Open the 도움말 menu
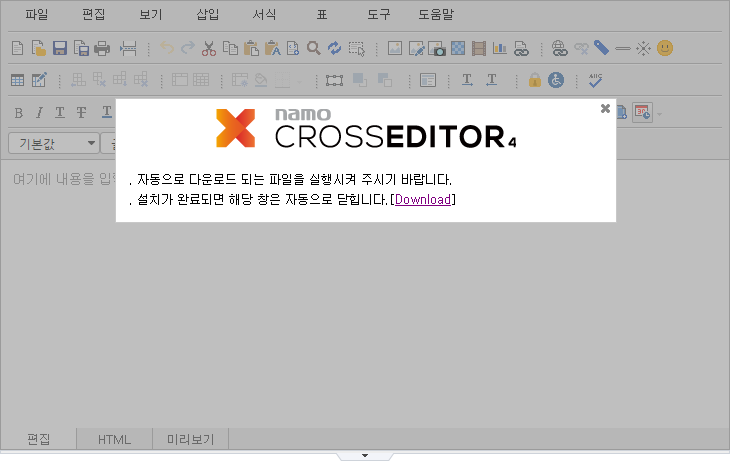The height and width of the screenshot is (461, 730). click(x=436, y=14)
